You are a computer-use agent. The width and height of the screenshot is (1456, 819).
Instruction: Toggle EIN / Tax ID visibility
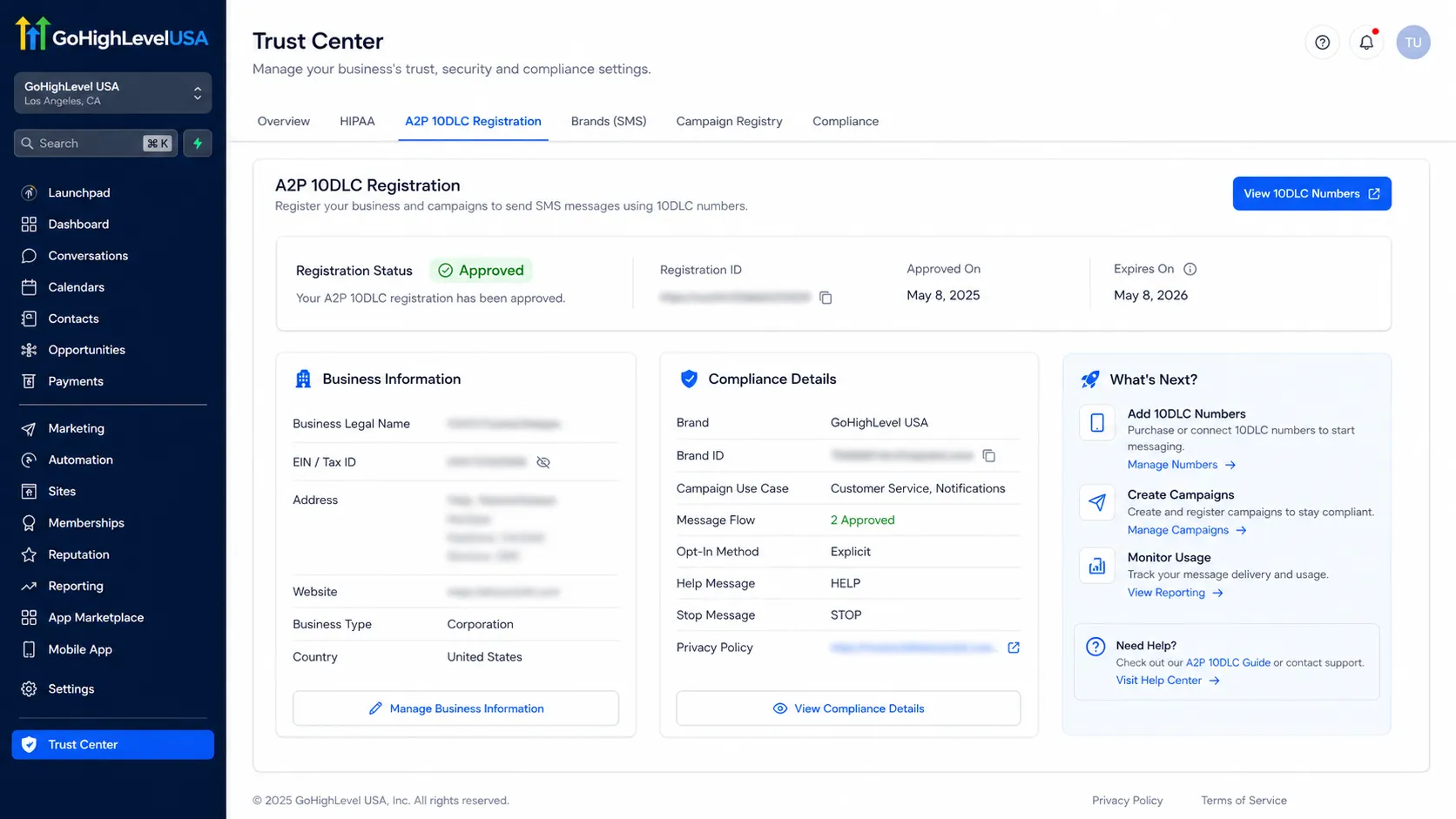543,462
